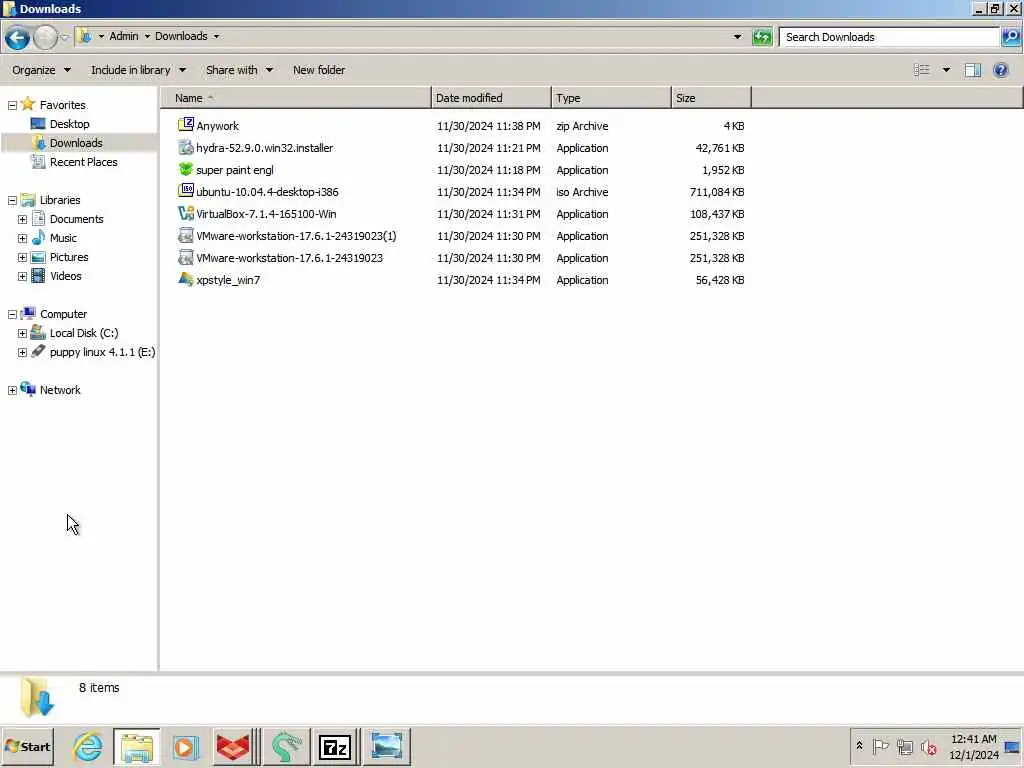The image size is (1024, 768).
Task: Expand the Music library node
Action: tap(22, 238)
